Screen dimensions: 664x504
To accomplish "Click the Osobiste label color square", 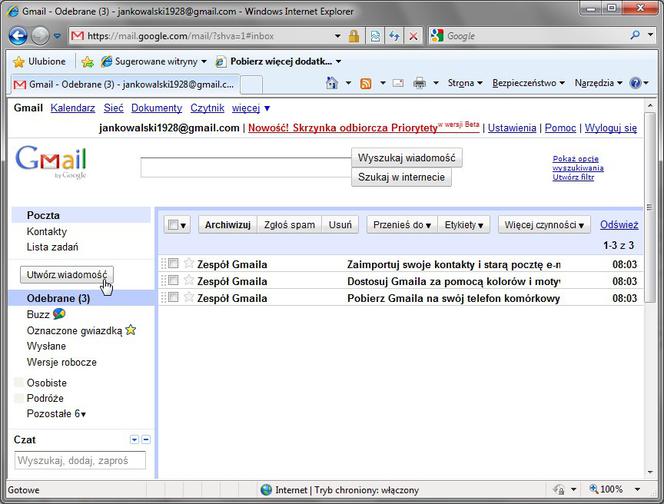I will [19, 382].
